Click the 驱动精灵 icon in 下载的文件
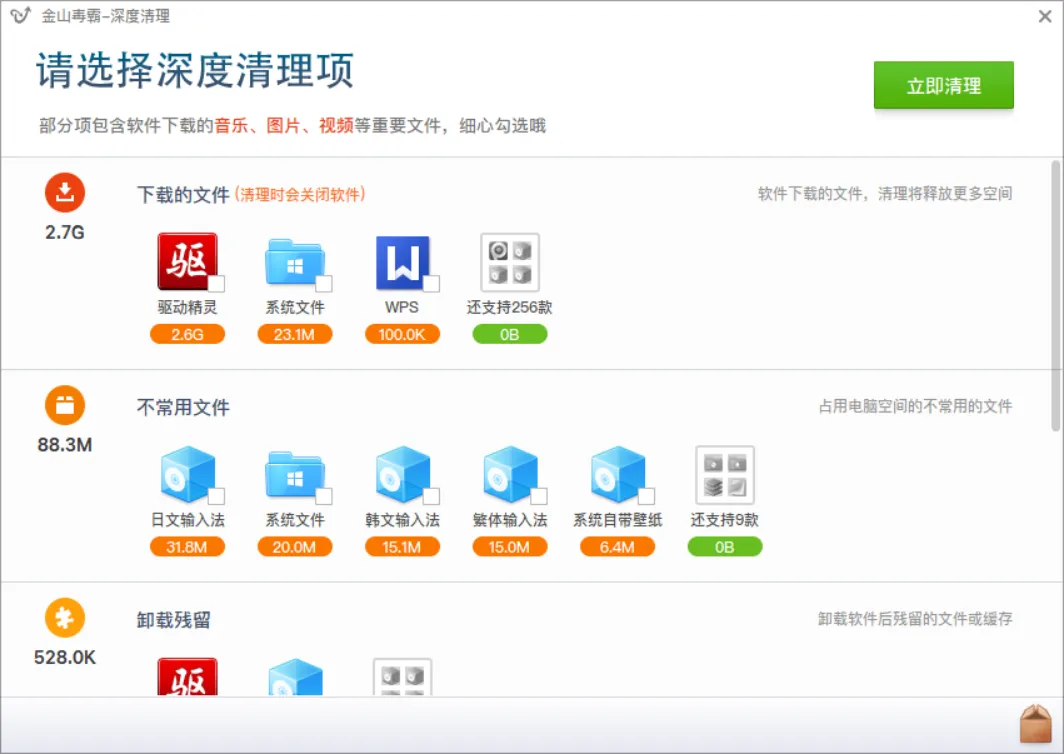This screenshot has height=754, width=1064. pyautogui.click(x=187, y=261)
